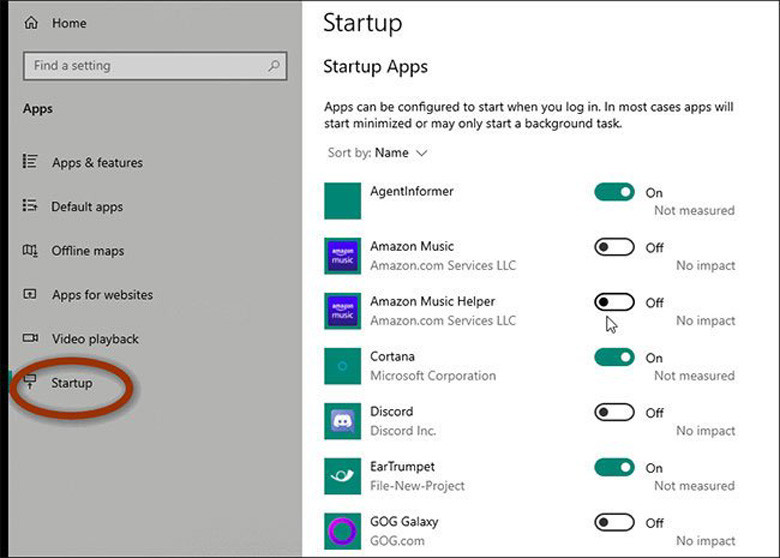Click the GOG Galaxy app icon
Viewport: 780px width, 558px height.
[x=342, y=531]
